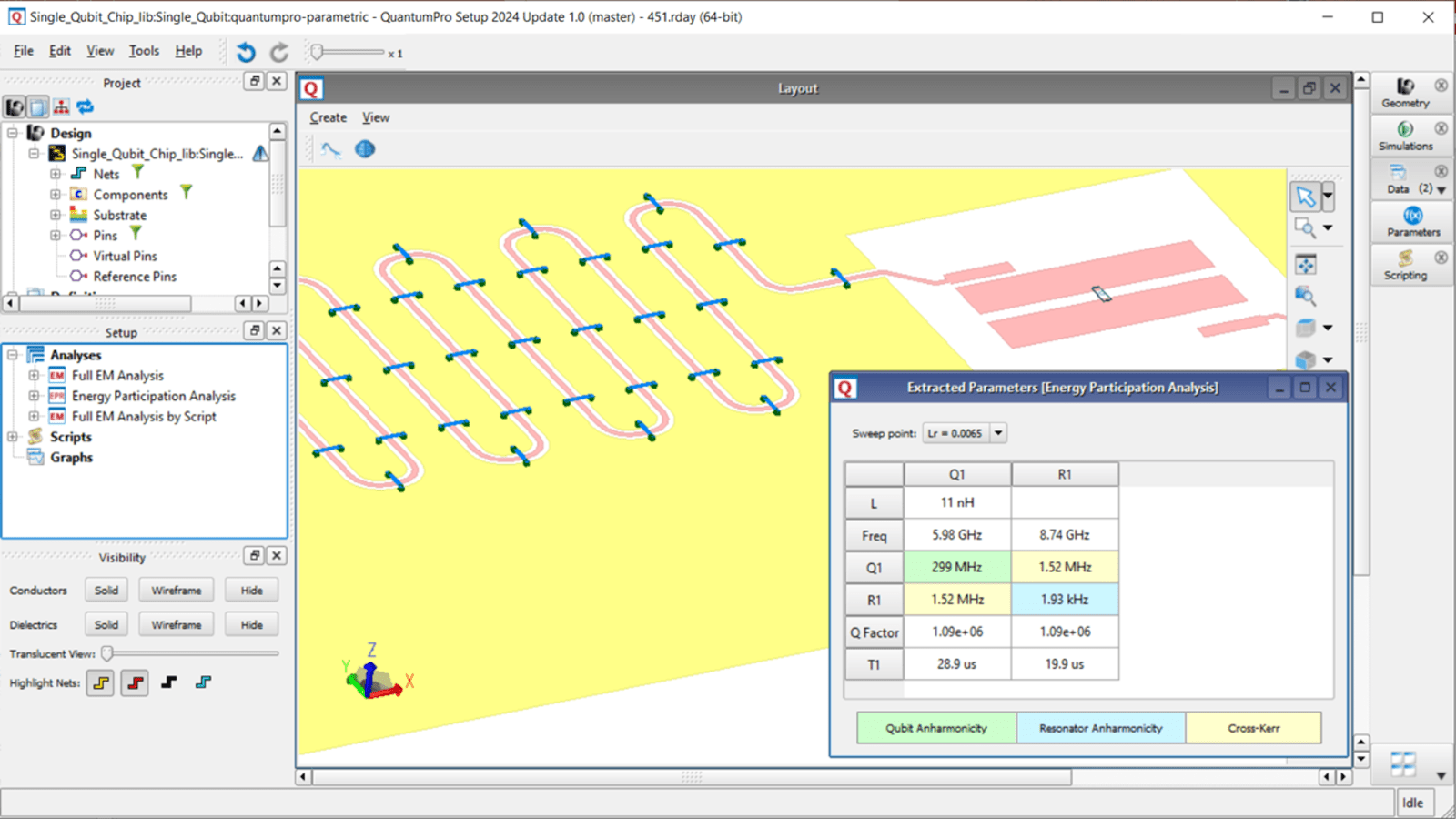Image resolution: width=1456 pixels, height=819 pixels.
Task: Open the Create menu in the Layout window
Action: coord(328,117)
